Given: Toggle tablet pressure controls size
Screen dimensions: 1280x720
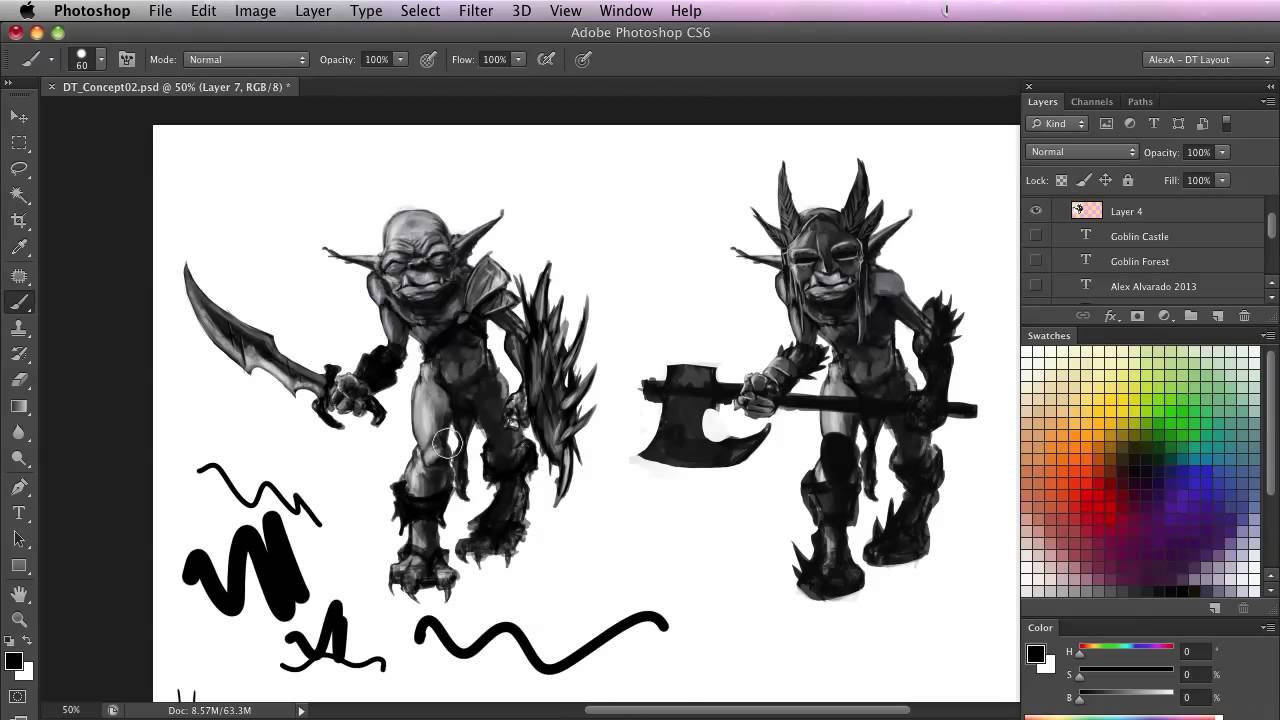Looking at the screenshot, I should coord(583,59).
